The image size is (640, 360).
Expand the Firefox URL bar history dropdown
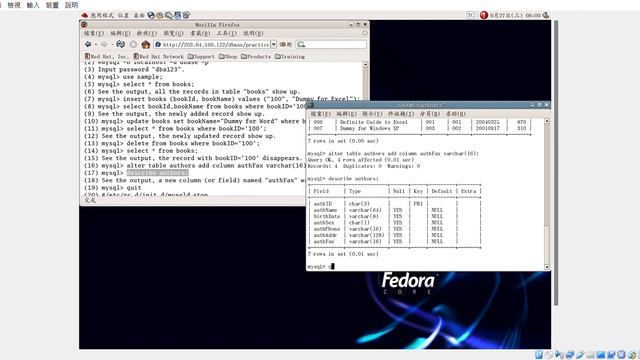click(273, 44)
